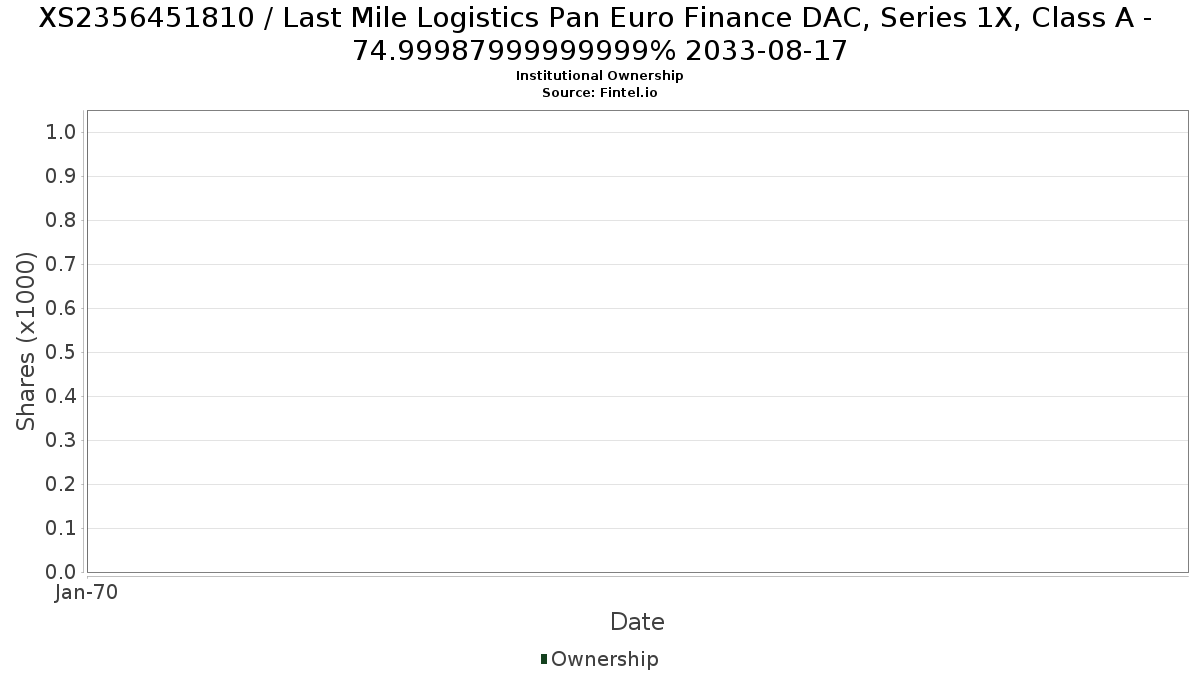Open the Source: Fintel.io text
The image size is (1200, 675).
pyautogui.click(x=600, y=92)
